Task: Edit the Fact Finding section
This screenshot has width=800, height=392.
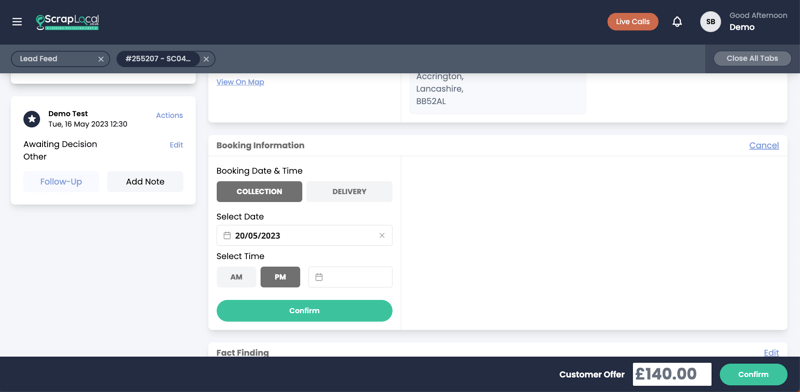Action: click(771, 353)
